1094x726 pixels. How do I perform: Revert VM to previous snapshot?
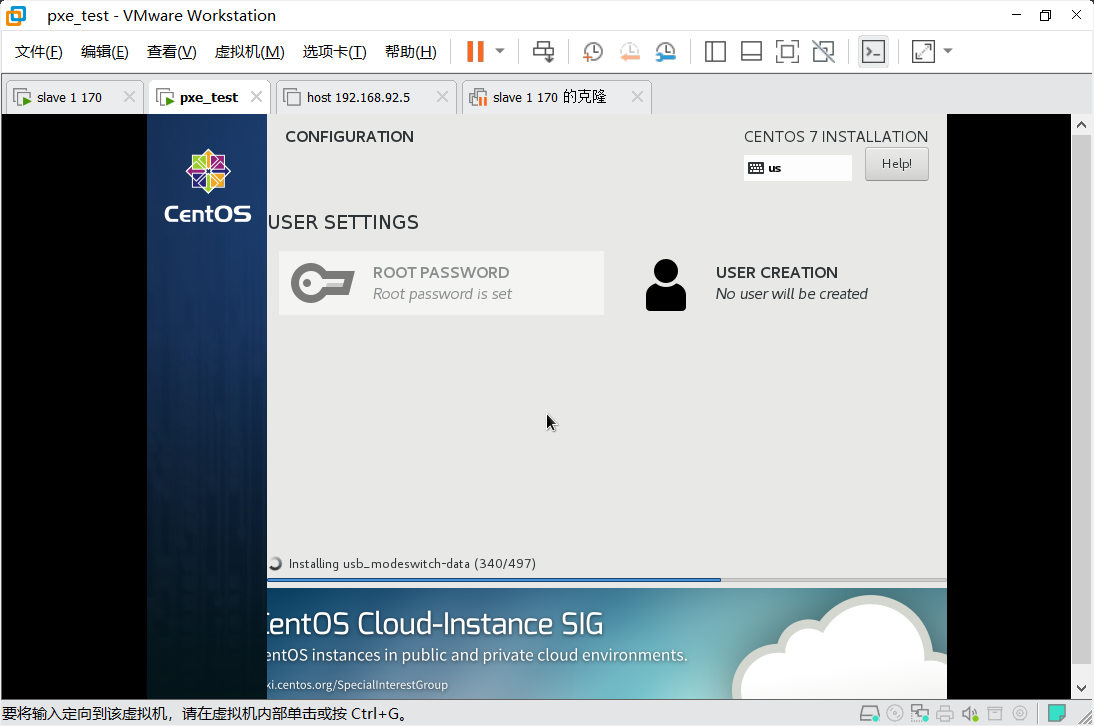tap(629, 52)
